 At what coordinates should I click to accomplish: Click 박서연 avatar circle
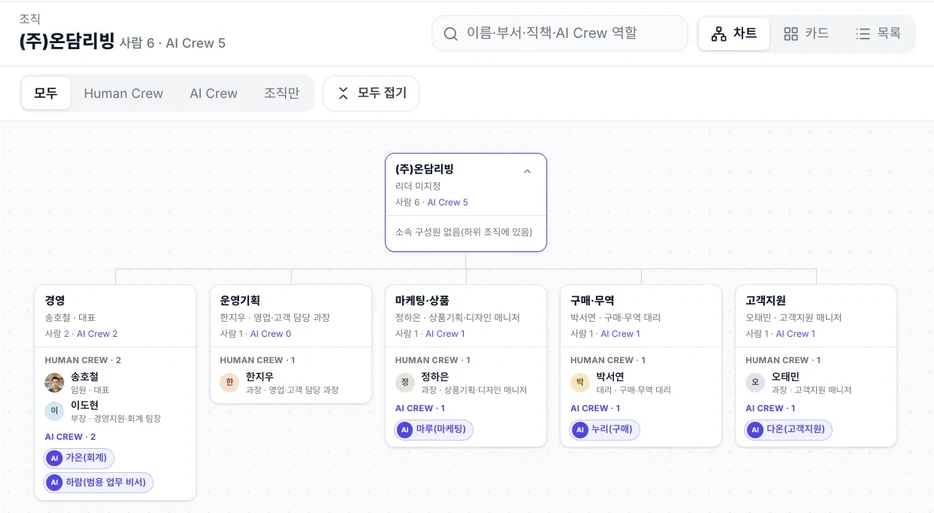(x=580, y=382)
